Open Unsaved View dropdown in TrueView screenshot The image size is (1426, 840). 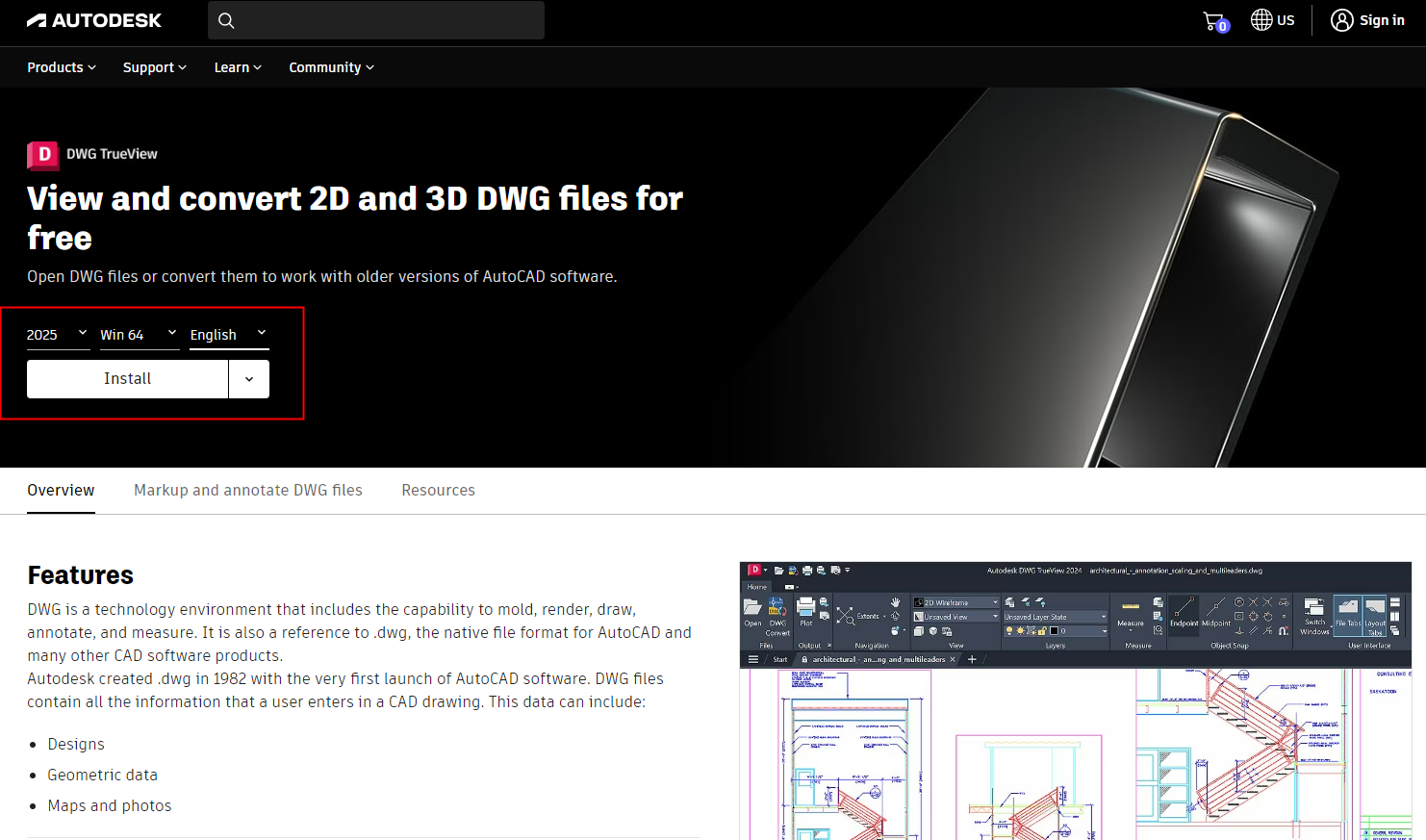955,617
